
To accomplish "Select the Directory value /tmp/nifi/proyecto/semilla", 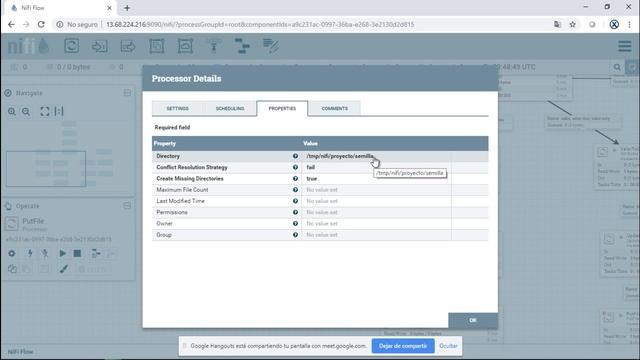I will pos(340,156).
